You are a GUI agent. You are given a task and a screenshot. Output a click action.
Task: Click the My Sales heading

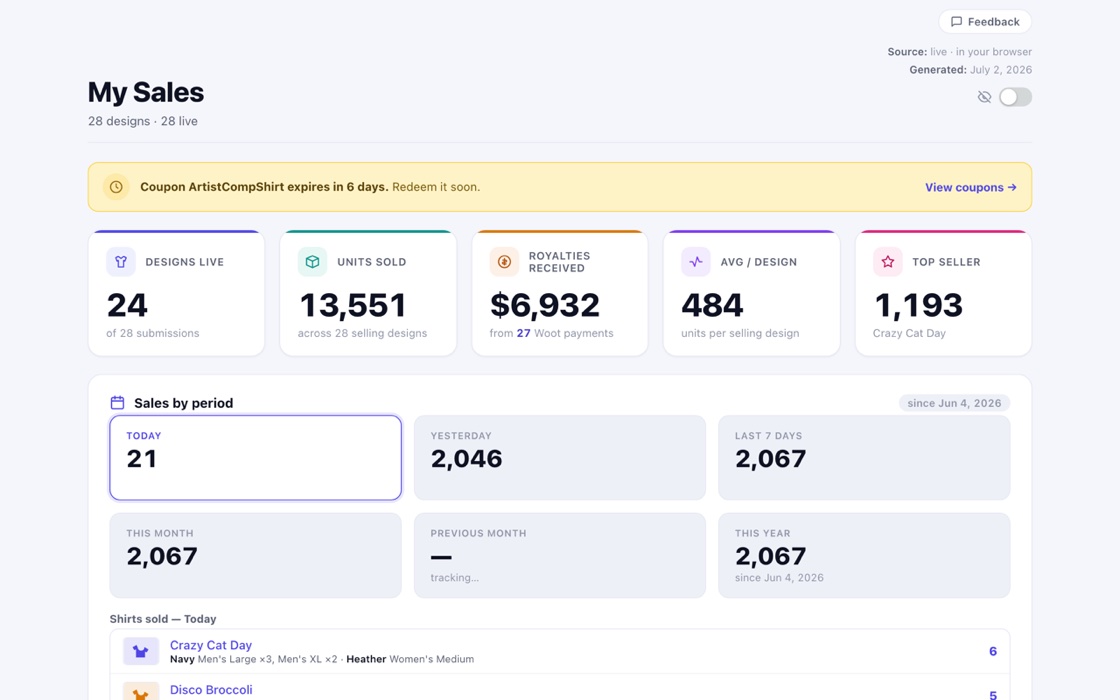pos(146,92)
